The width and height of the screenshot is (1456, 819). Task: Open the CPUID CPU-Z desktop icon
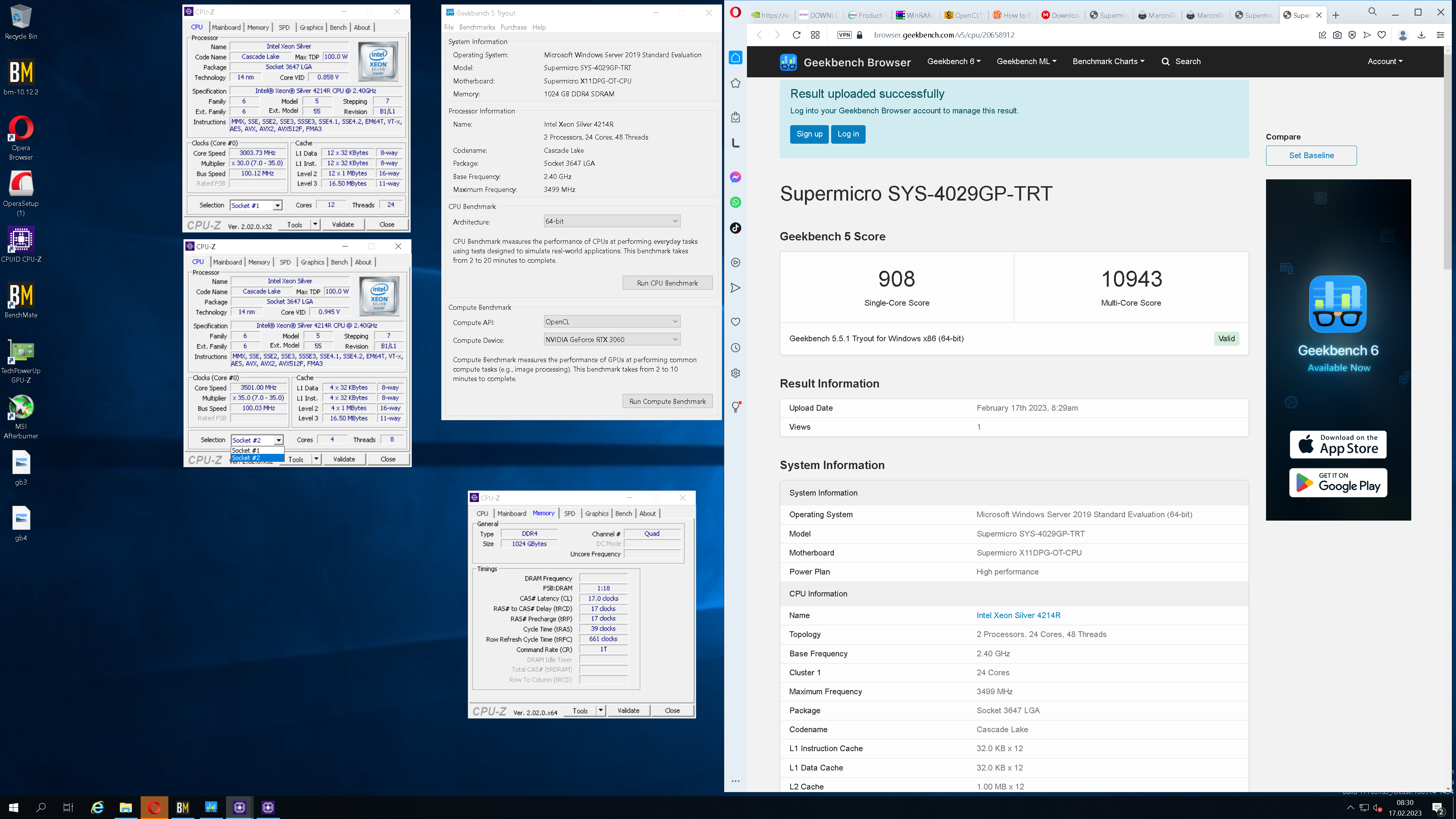(x=21, y=245)
